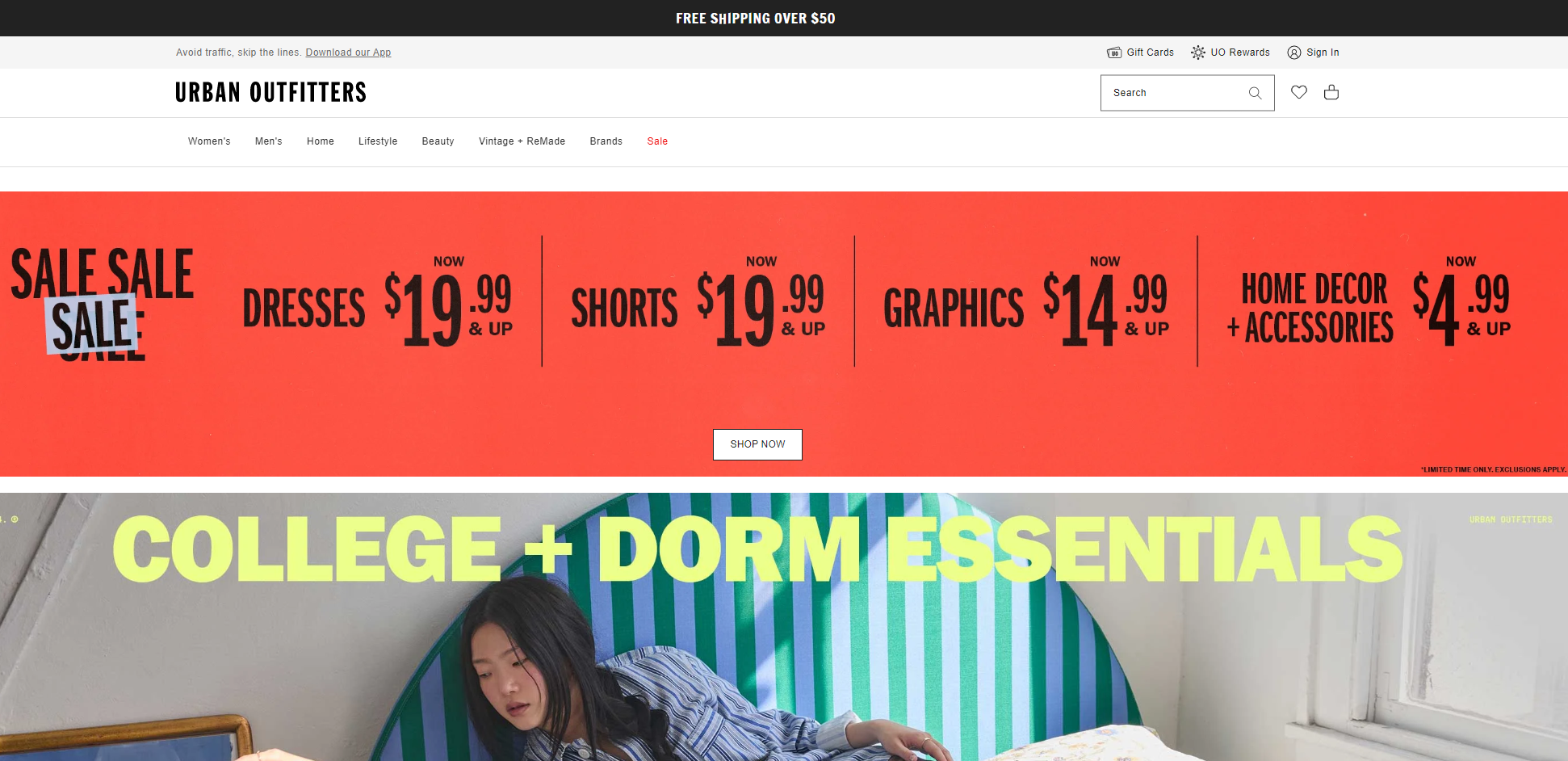Click the Download our App link

coord(348,52)
